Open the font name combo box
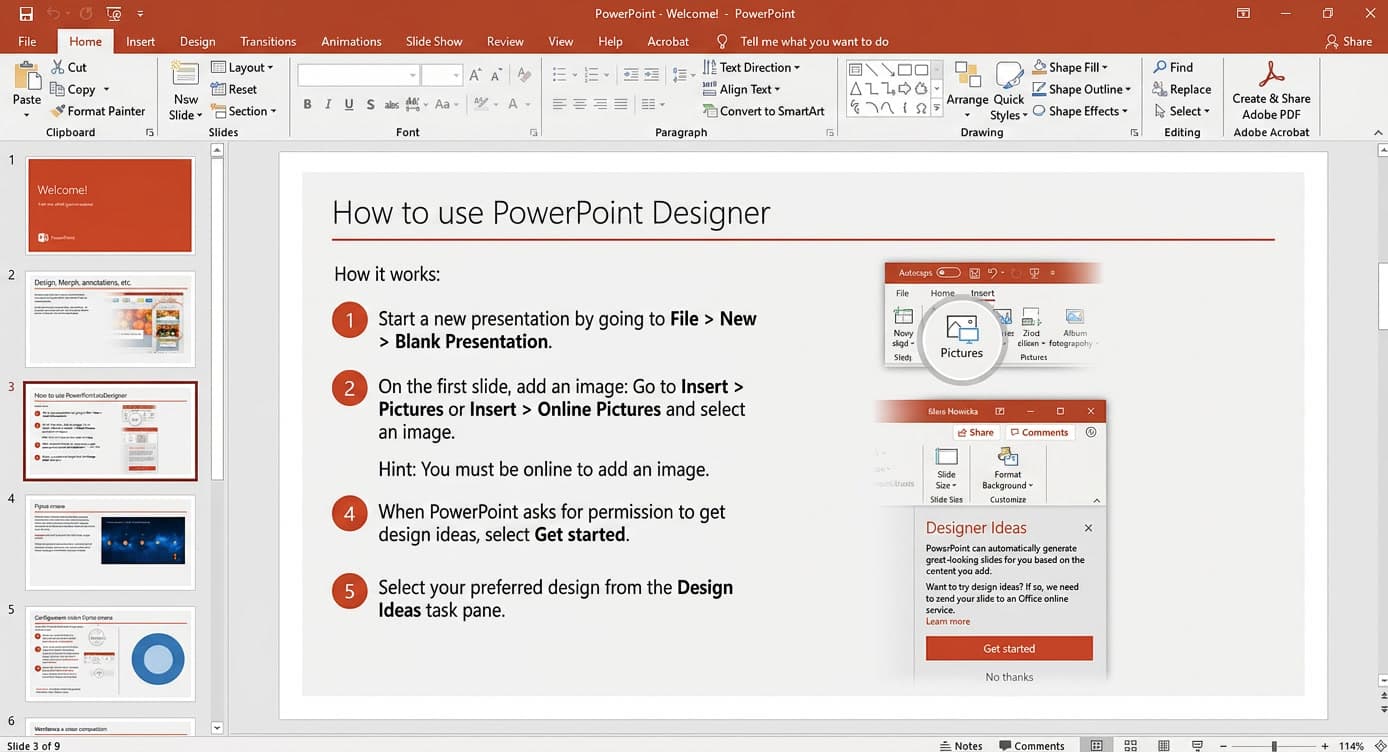1388x752 pixels. [358, 75]
